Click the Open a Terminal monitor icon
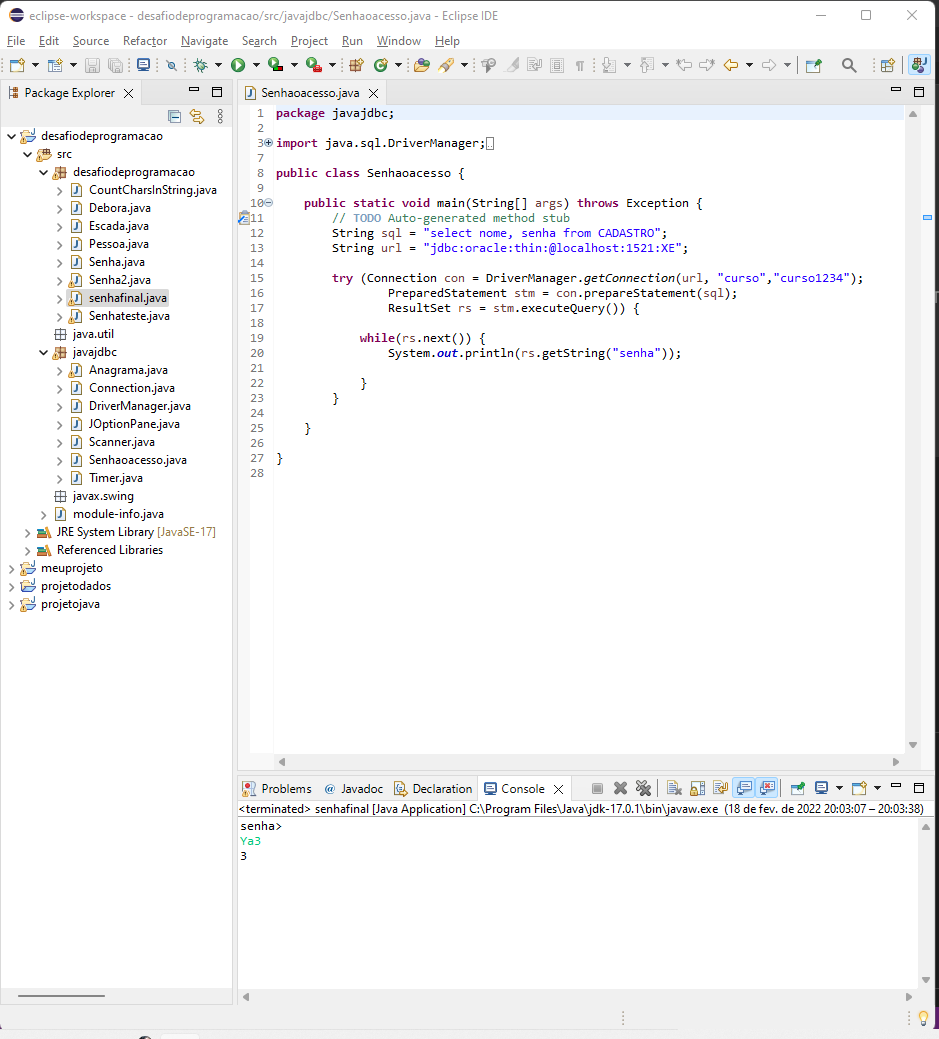The height and width of the screenshot is (1039, 939). [143, 65]
